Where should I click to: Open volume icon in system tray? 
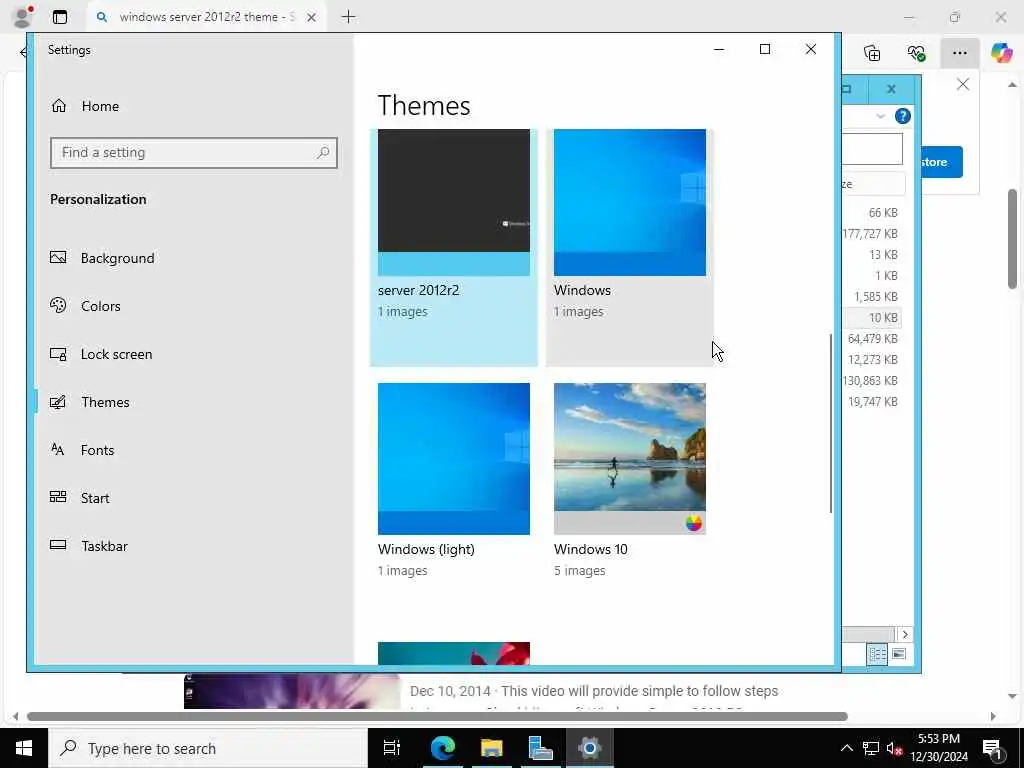click(x=895, y=748)
